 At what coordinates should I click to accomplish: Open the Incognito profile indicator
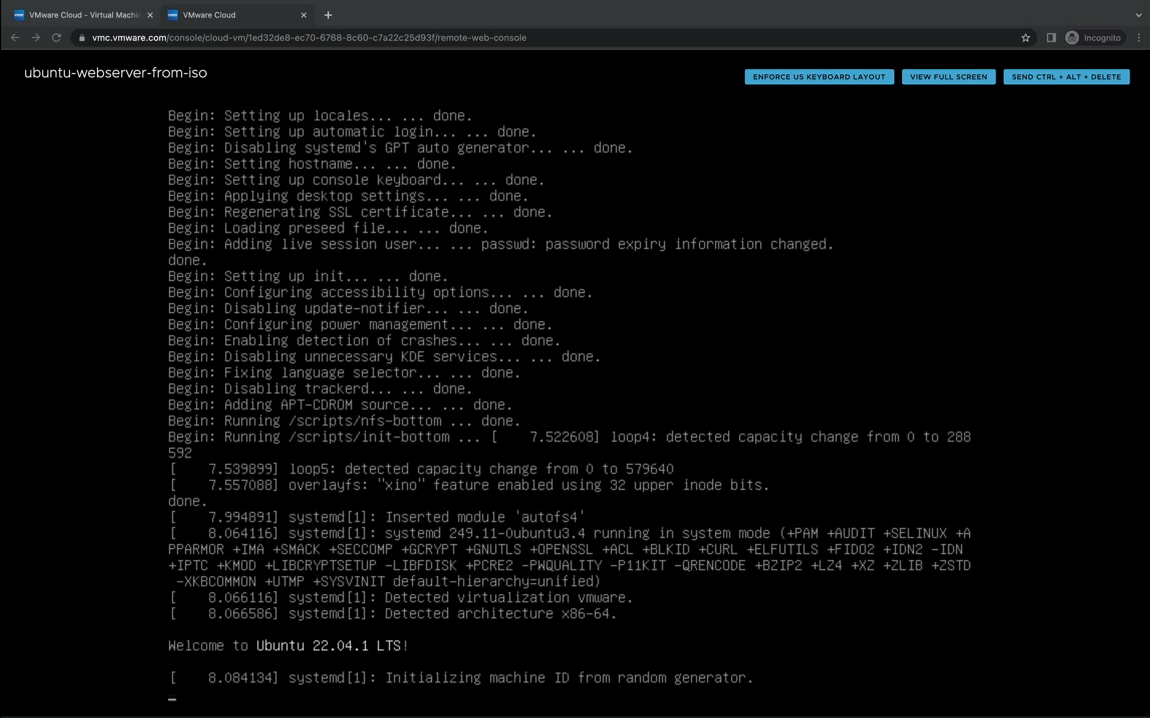pyautogui.click(x=1093, y=37)
